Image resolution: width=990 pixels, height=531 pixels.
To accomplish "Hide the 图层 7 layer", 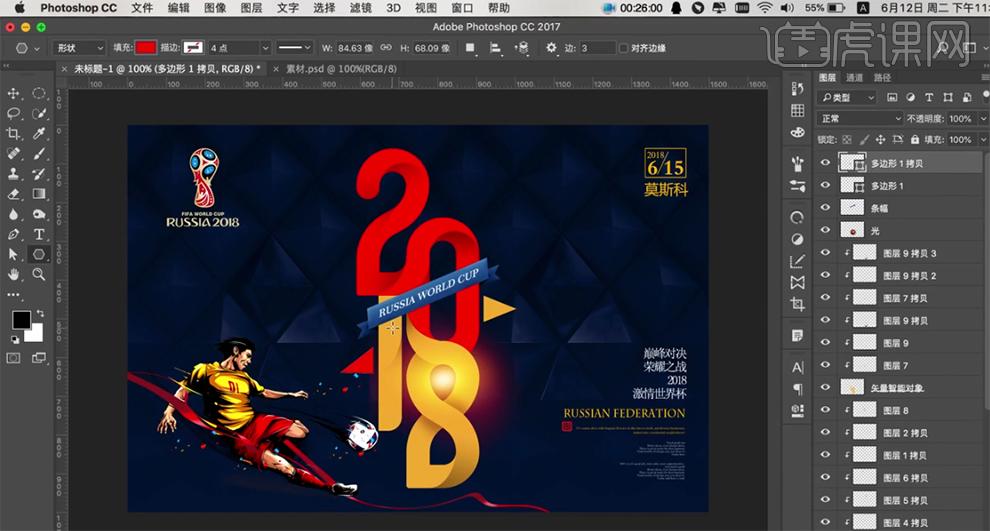I will 825,365.
